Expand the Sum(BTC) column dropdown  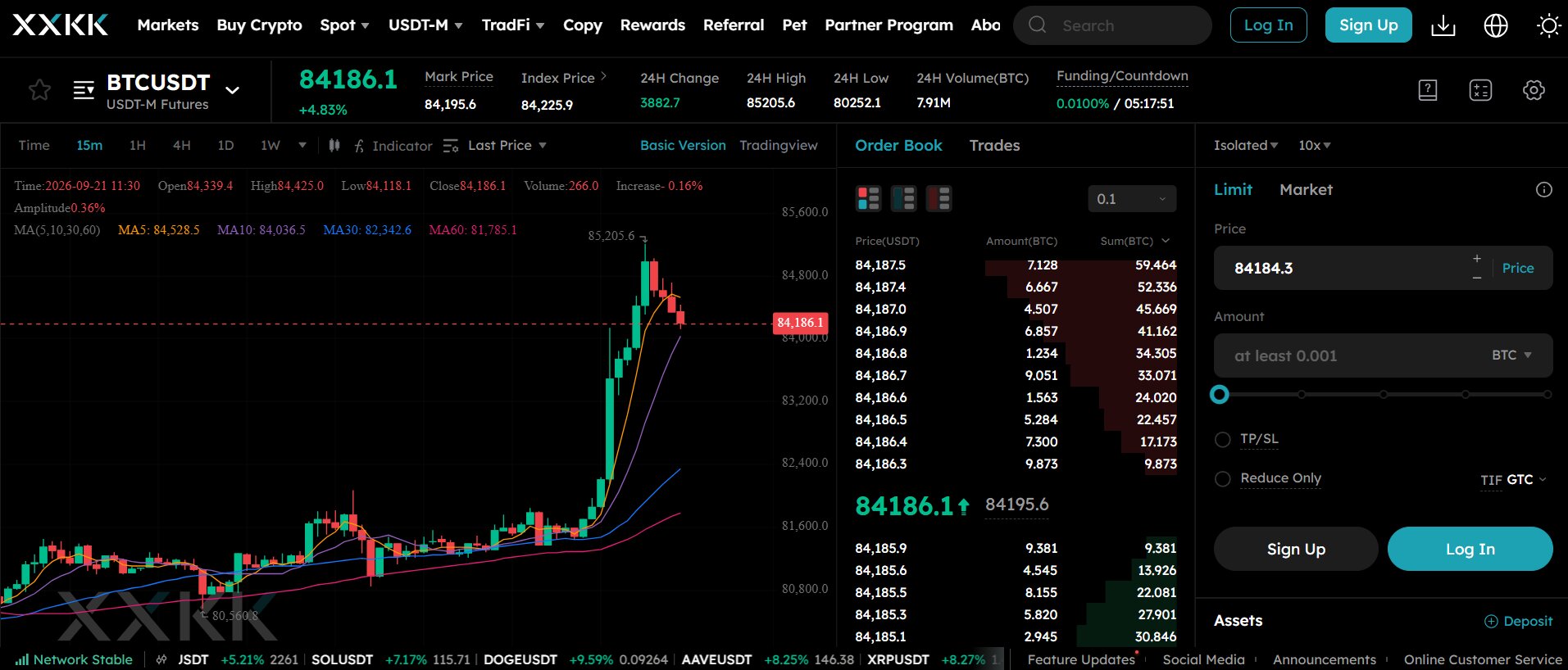click(x=1166, y=241)
